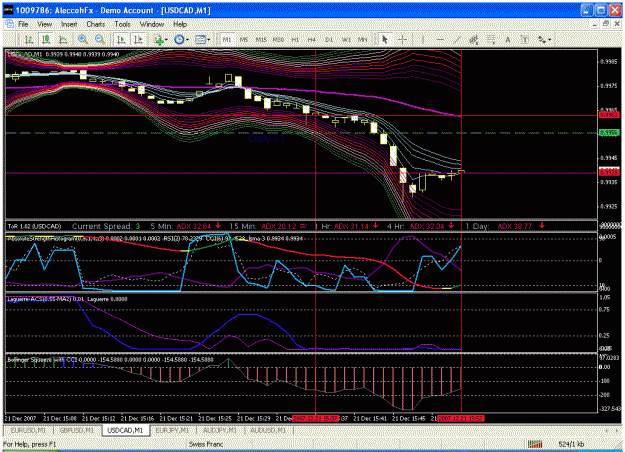Screen dimensions: 625x452
Task: Open the File menu
Action: point(23,24)
